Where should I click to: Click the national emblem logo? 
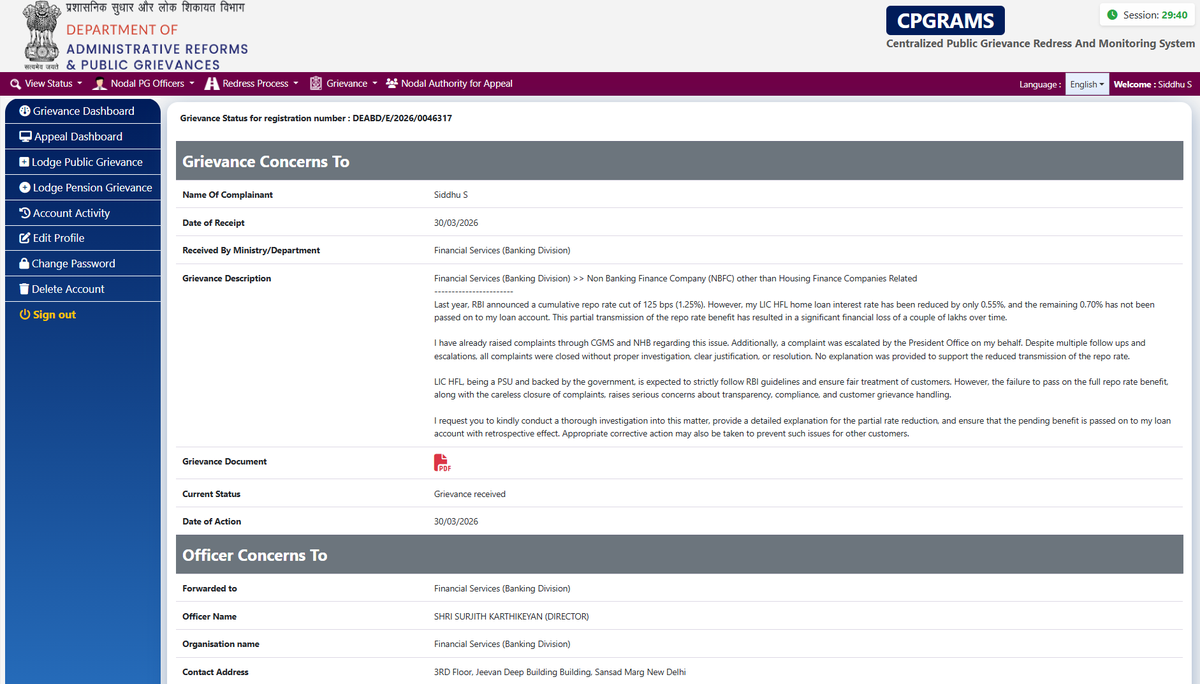coord(40,35)
